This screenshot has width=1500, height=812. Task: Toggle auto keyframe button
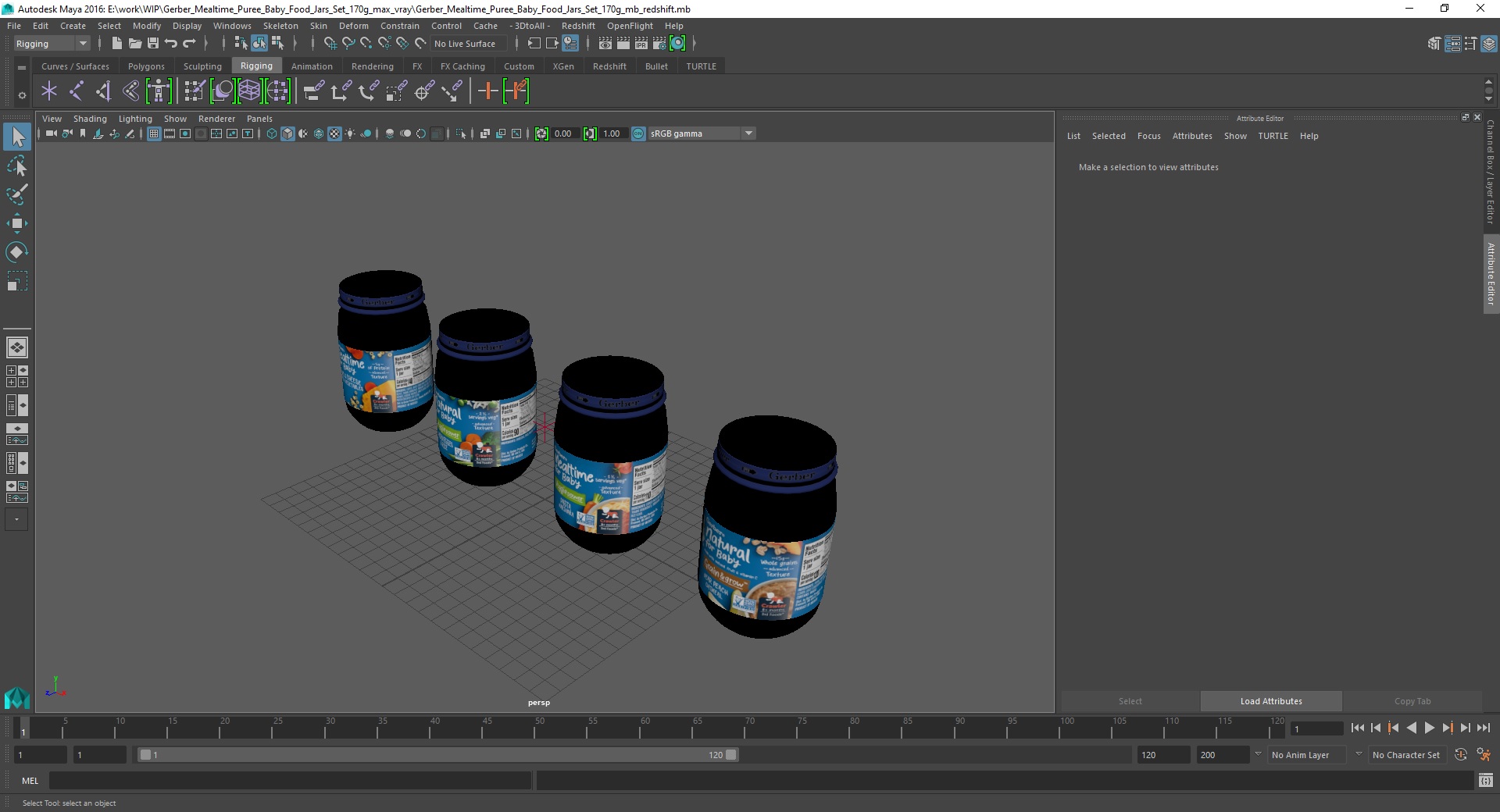pyautogui.click(x=1460, y=755)
